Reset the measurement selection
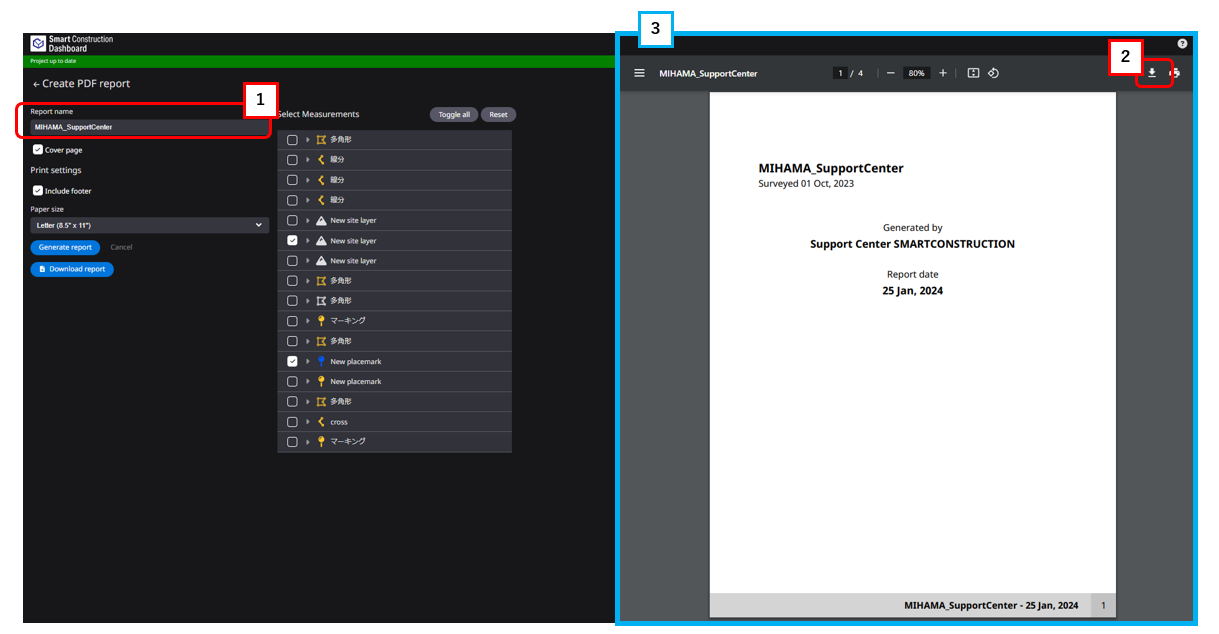The width and height of the screenshot is (1219, 634). coord(498,115)
